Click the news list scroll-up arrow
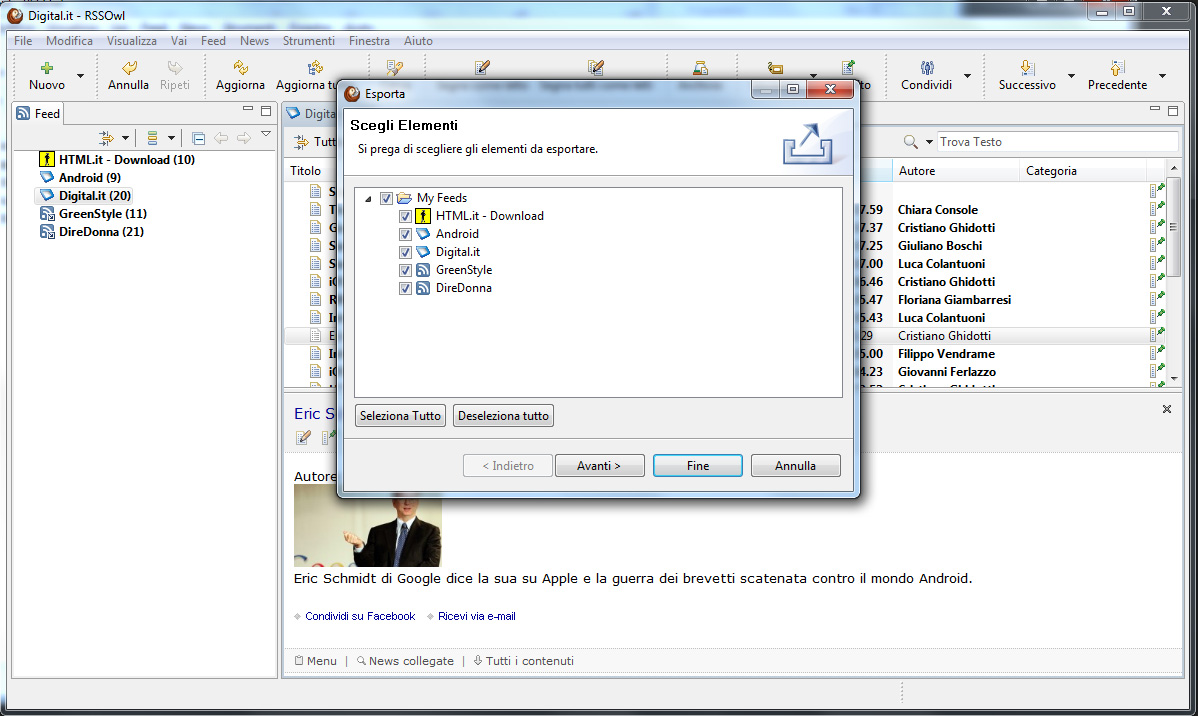This screenshot has height=716, width=1198. [1174, 168]
